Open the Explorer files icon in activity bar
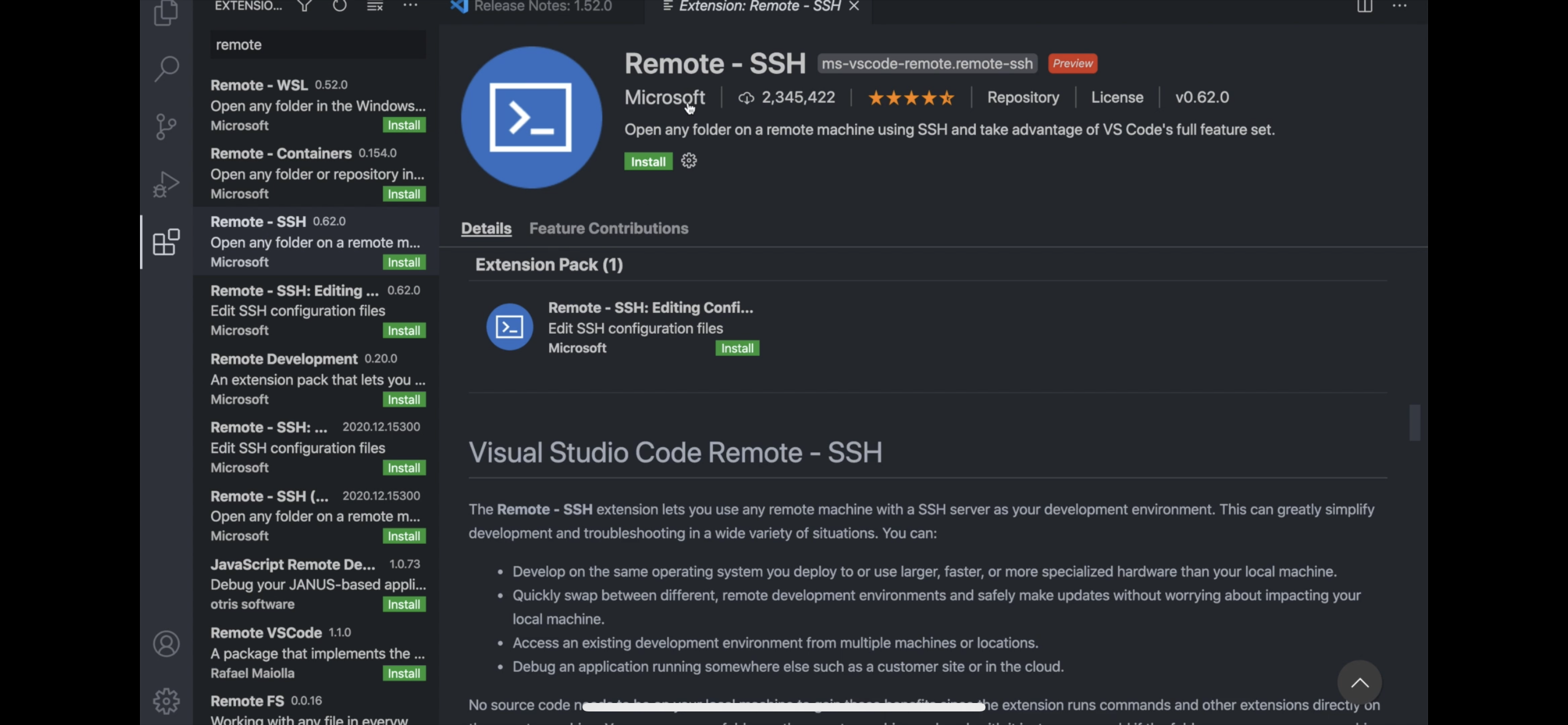Screen dimensions: 1568x725 pyautogui.click(x=166, y=12)
